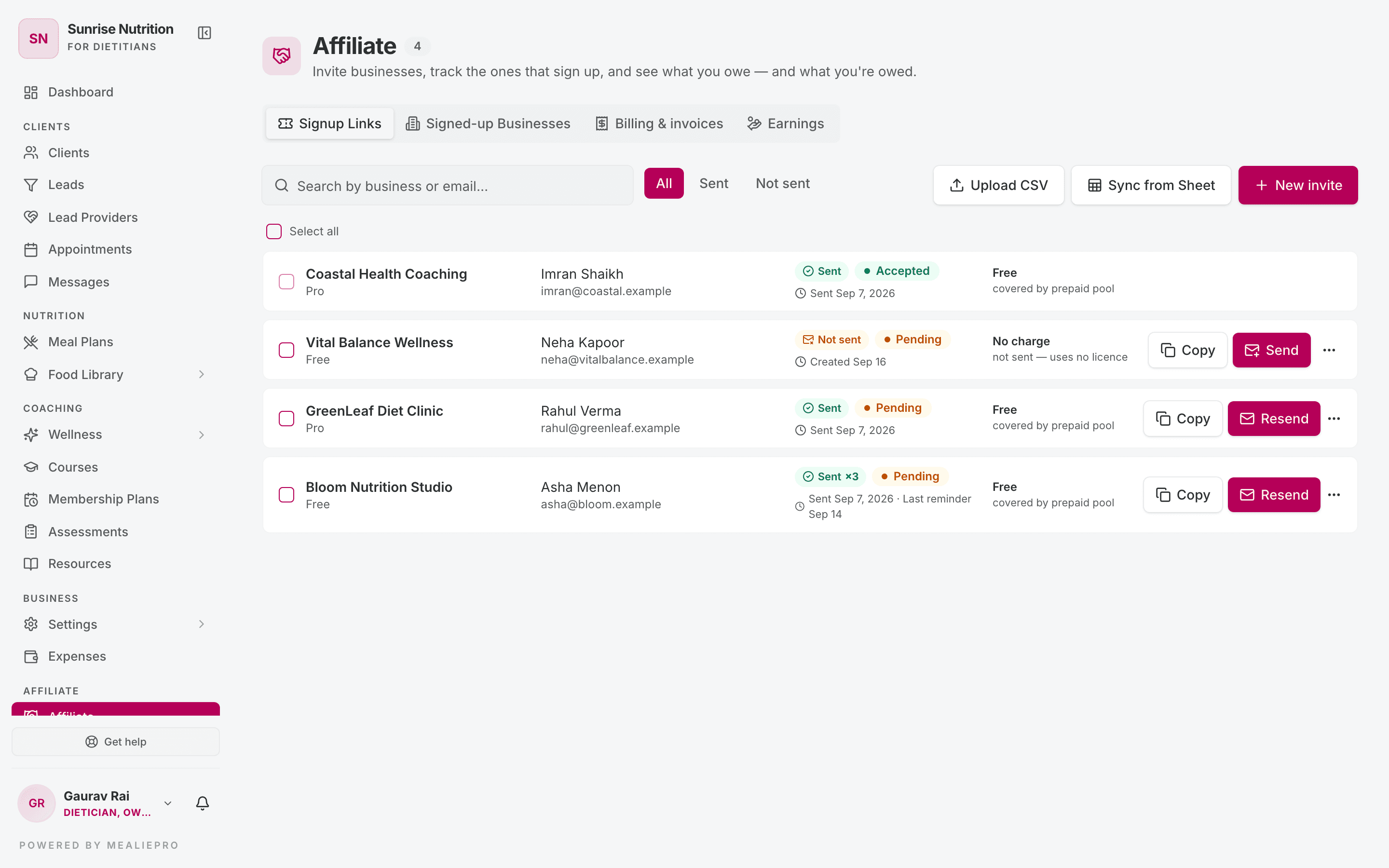Open Resources book icon
Screen dimensions: 1389x868
[x=31, y=564]
